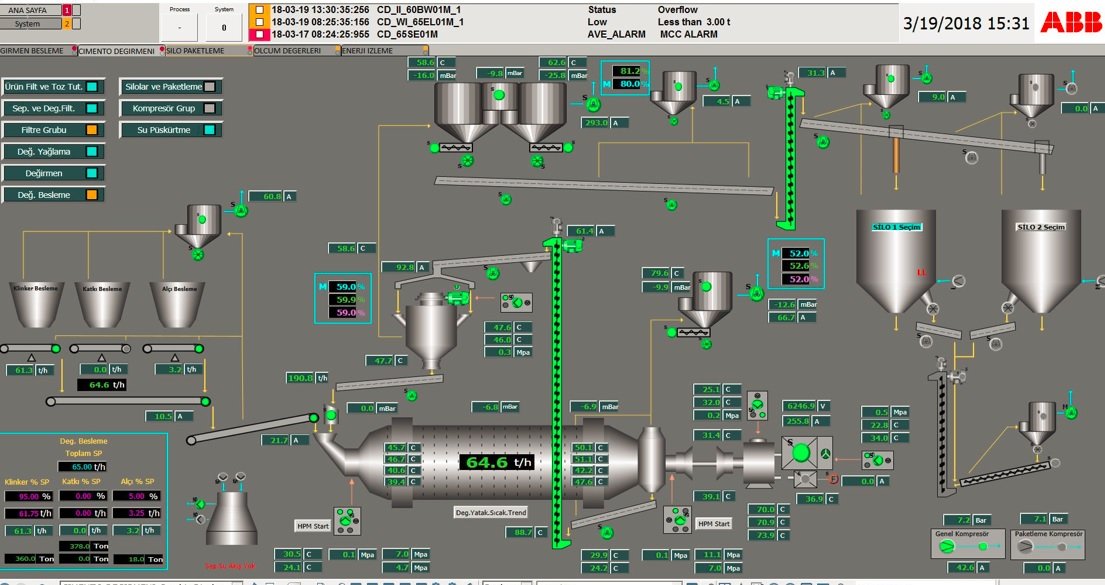Open the Kompresör Grup group panel
Image resolution: width=1105 pixels, height=585 pixels.
pyautogui.click(x=170, y=108)
